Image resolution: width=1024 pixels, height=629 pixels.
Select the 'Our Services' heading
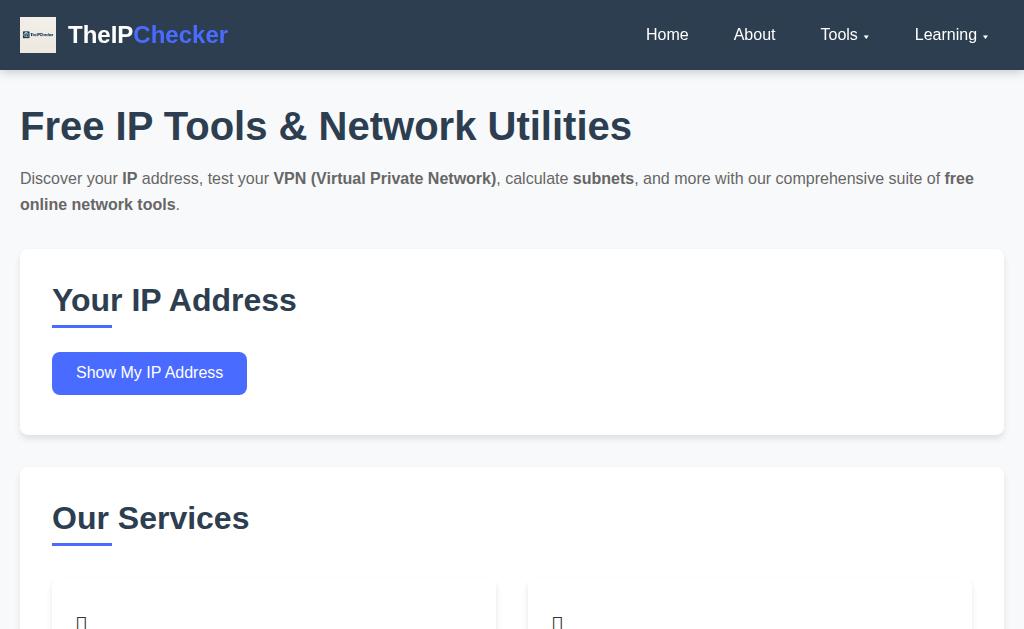point(151,519)
